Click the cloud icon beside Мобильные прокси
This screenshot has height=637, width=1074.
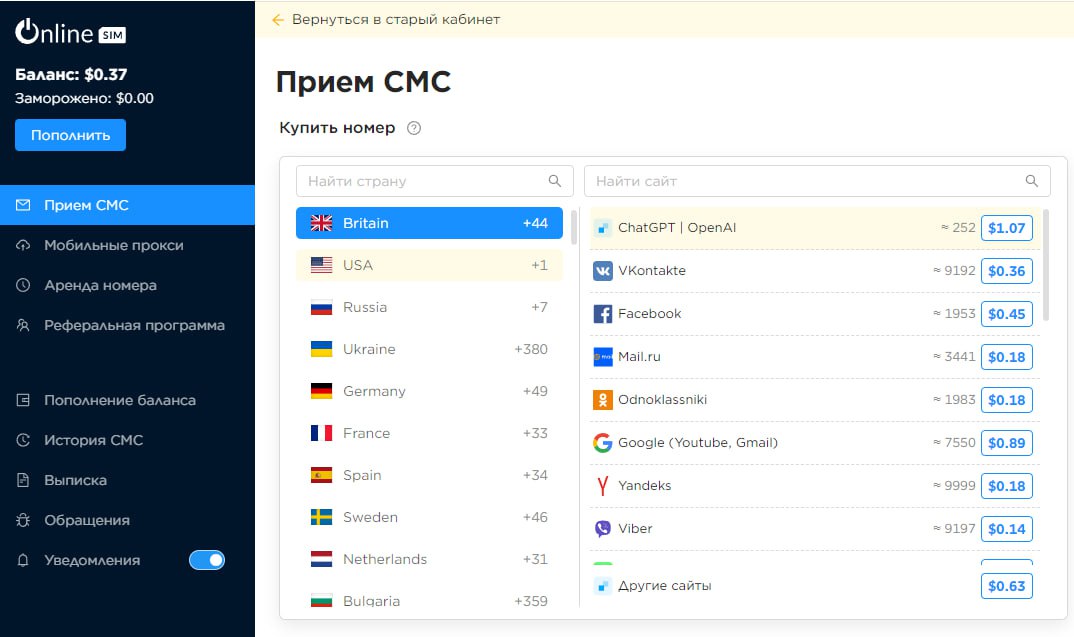23,245
